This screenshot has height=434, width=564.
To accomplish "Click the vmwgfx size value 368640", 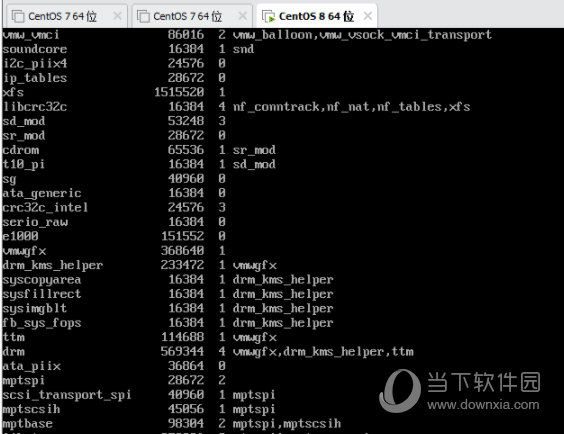I will pyautogui.click(x=183, y=250).
